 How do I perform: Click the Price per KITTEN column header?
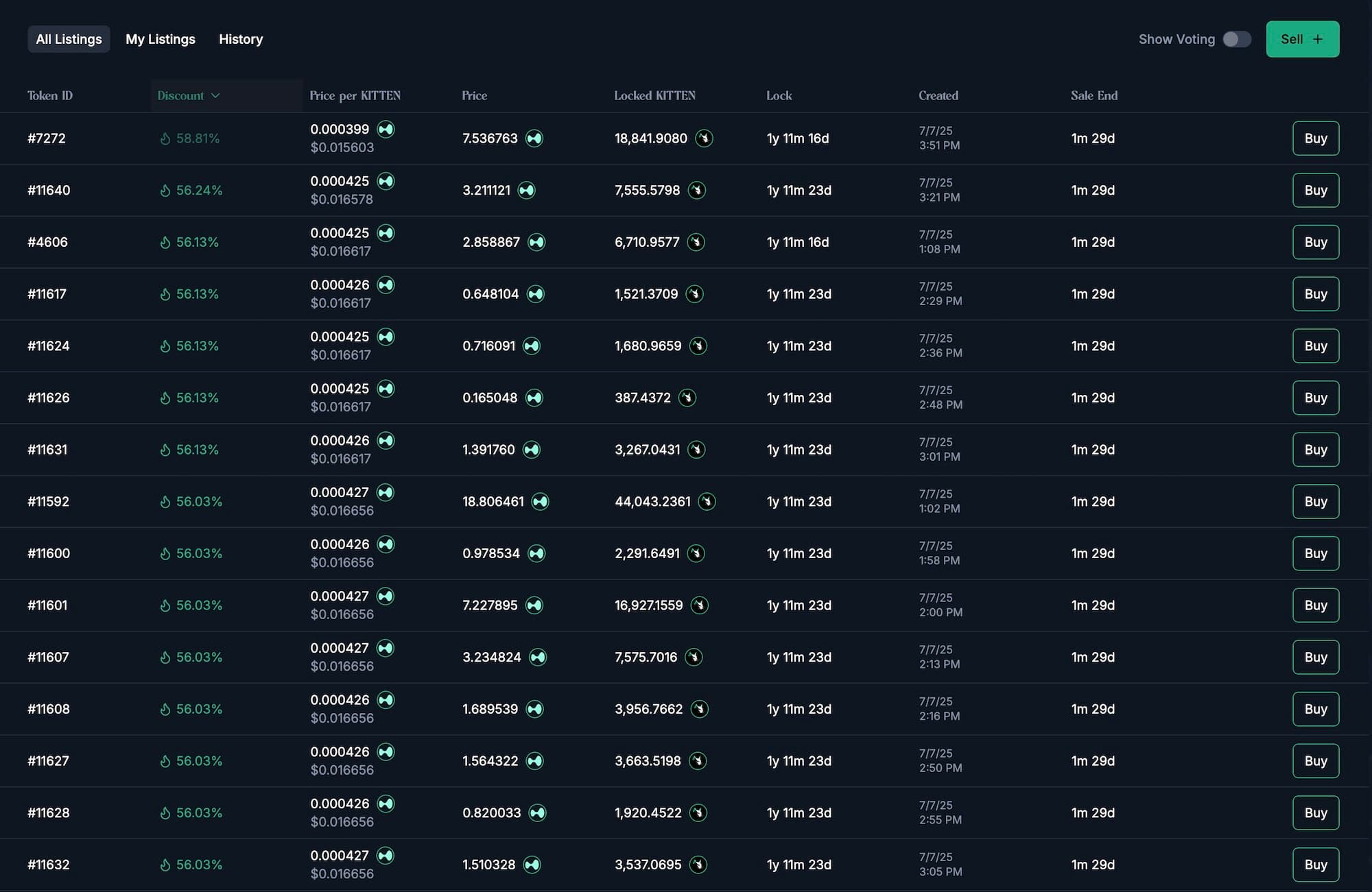coord(355,95)
